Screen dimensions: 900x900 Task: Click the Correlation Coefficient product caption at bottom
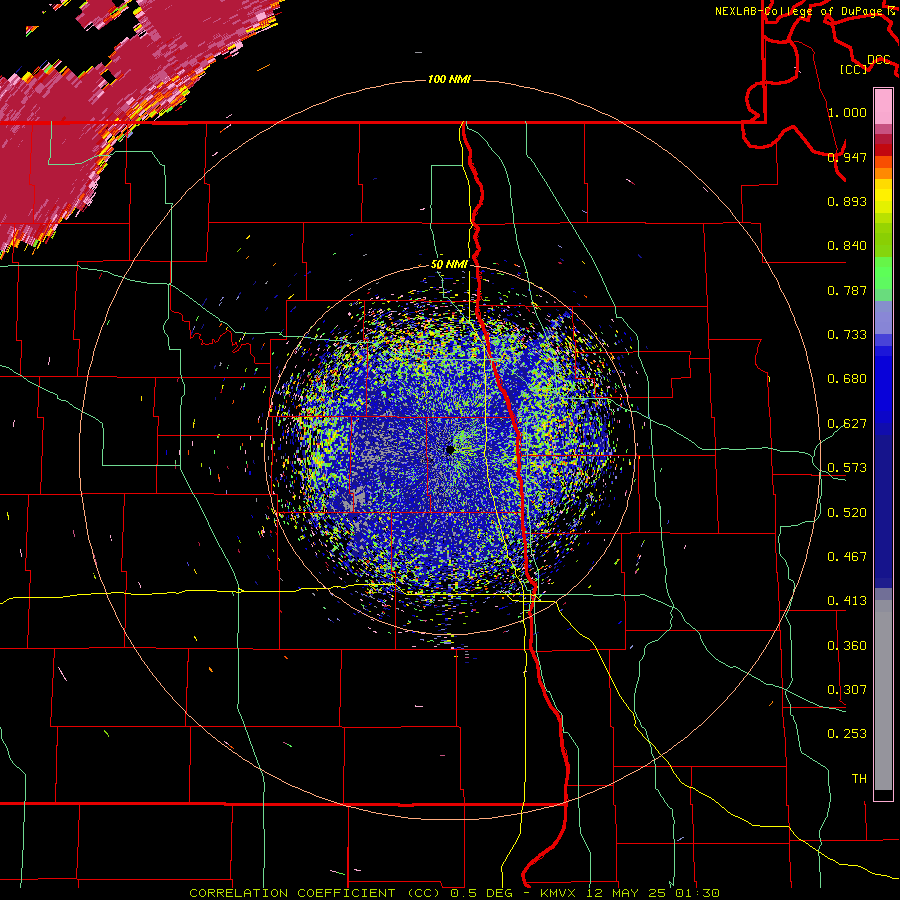454,893
